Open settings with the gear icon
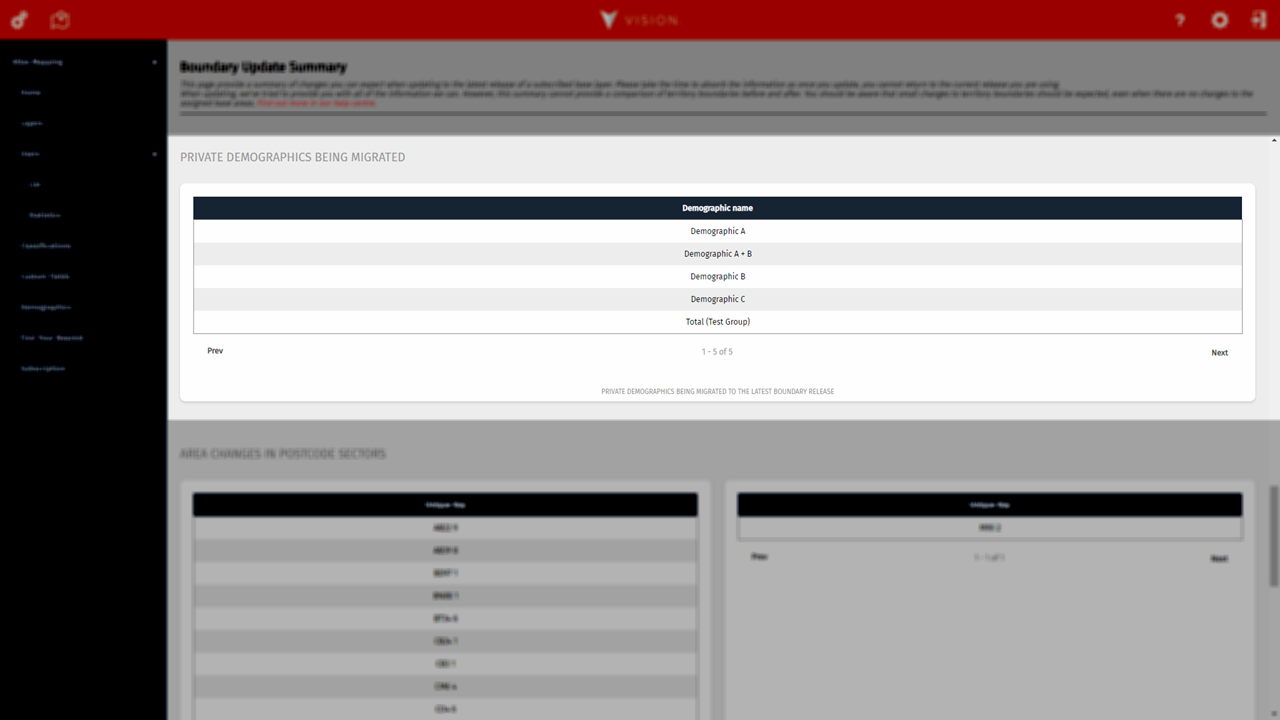The image size is (1280, 720). [x=1219, y=20]
